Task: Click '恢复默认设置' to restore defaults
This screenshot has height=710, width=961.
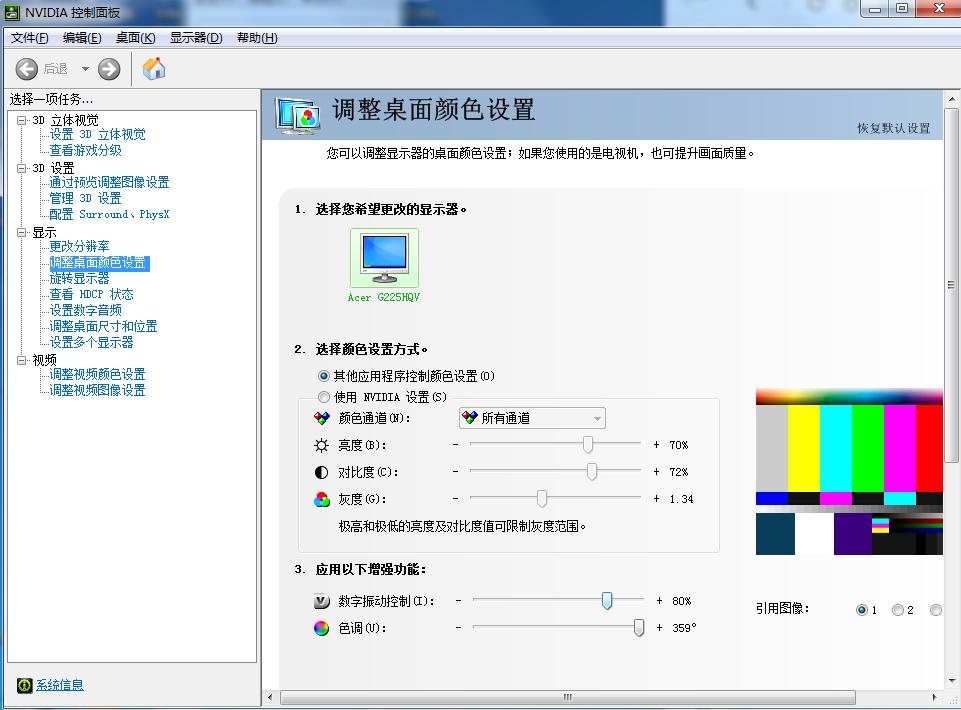Action: (x=893, y=128)
